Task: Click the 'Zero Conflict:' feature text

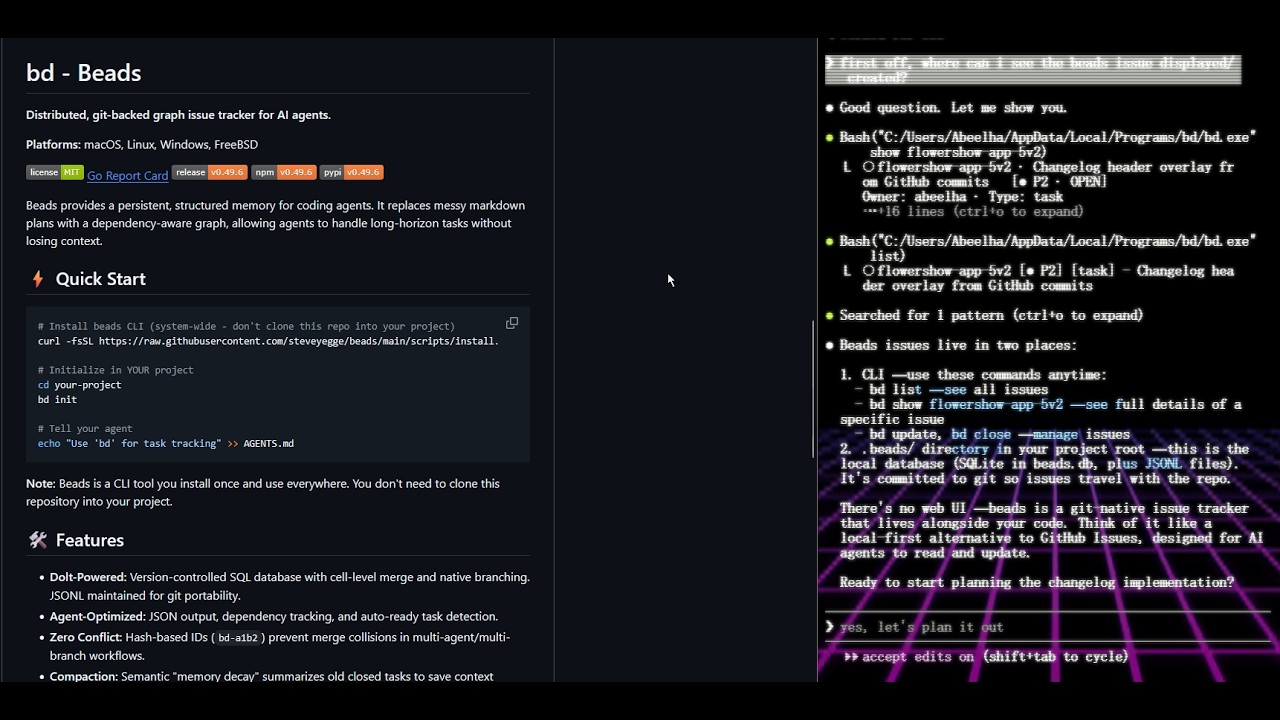Action: coord(88,637)
